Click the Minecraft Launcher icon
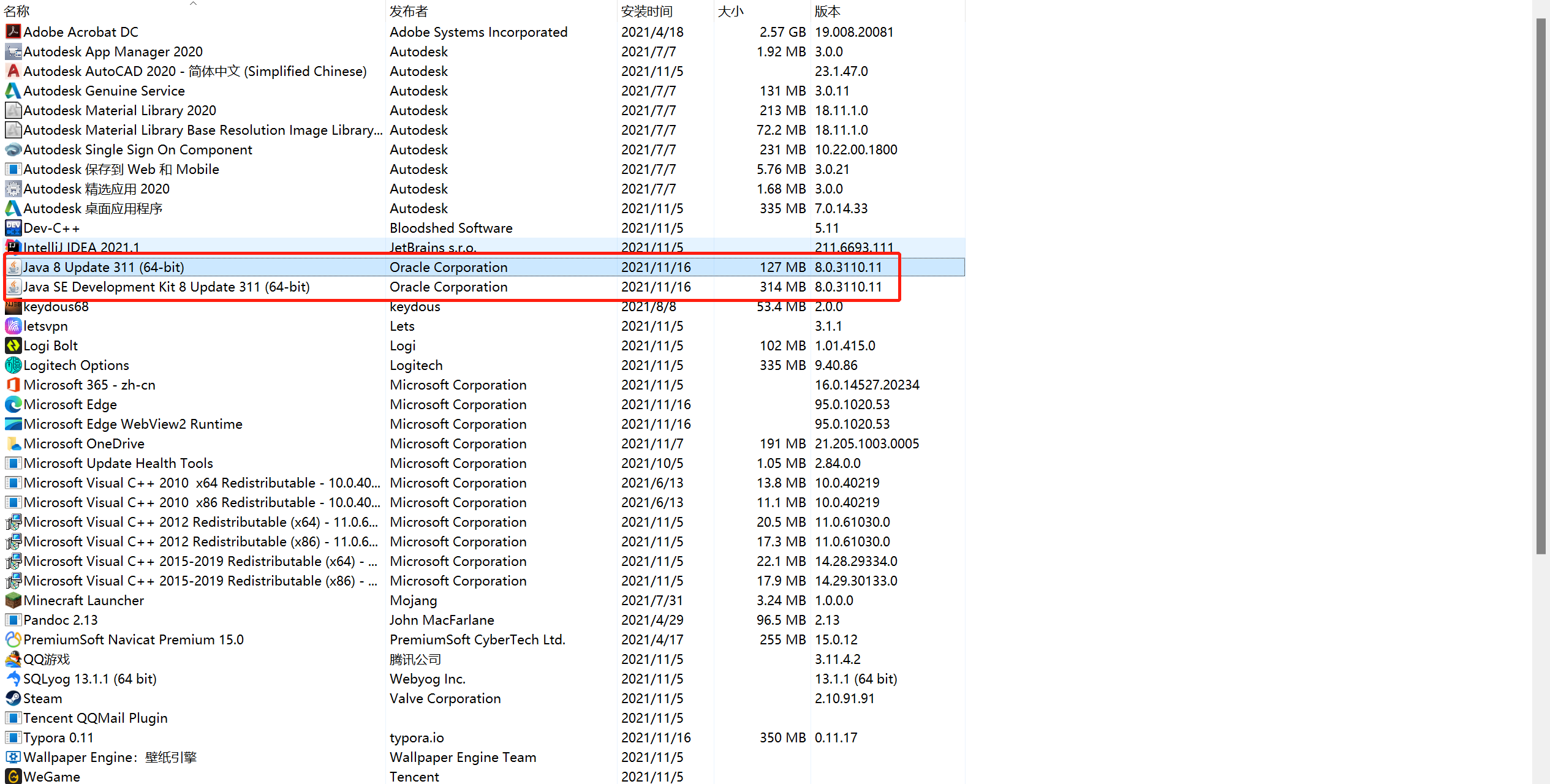Screen dimensions: 1550x784 pyautogui.click(x=13, y=600)
